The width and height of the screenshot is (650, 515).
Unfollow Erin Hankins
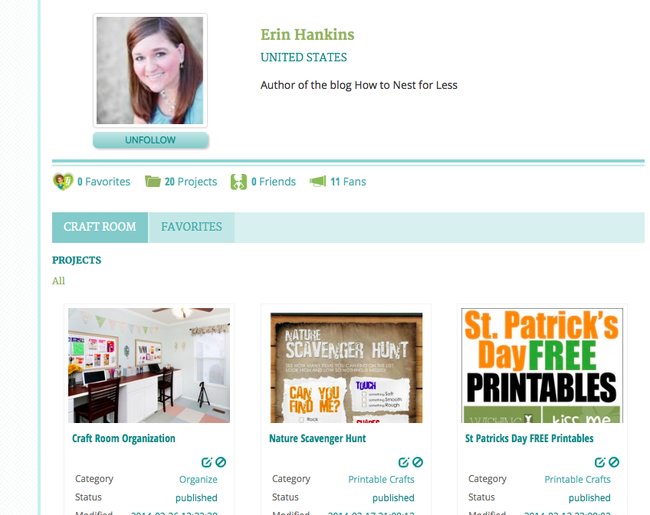pyautogui.click(x=150, y=140)
